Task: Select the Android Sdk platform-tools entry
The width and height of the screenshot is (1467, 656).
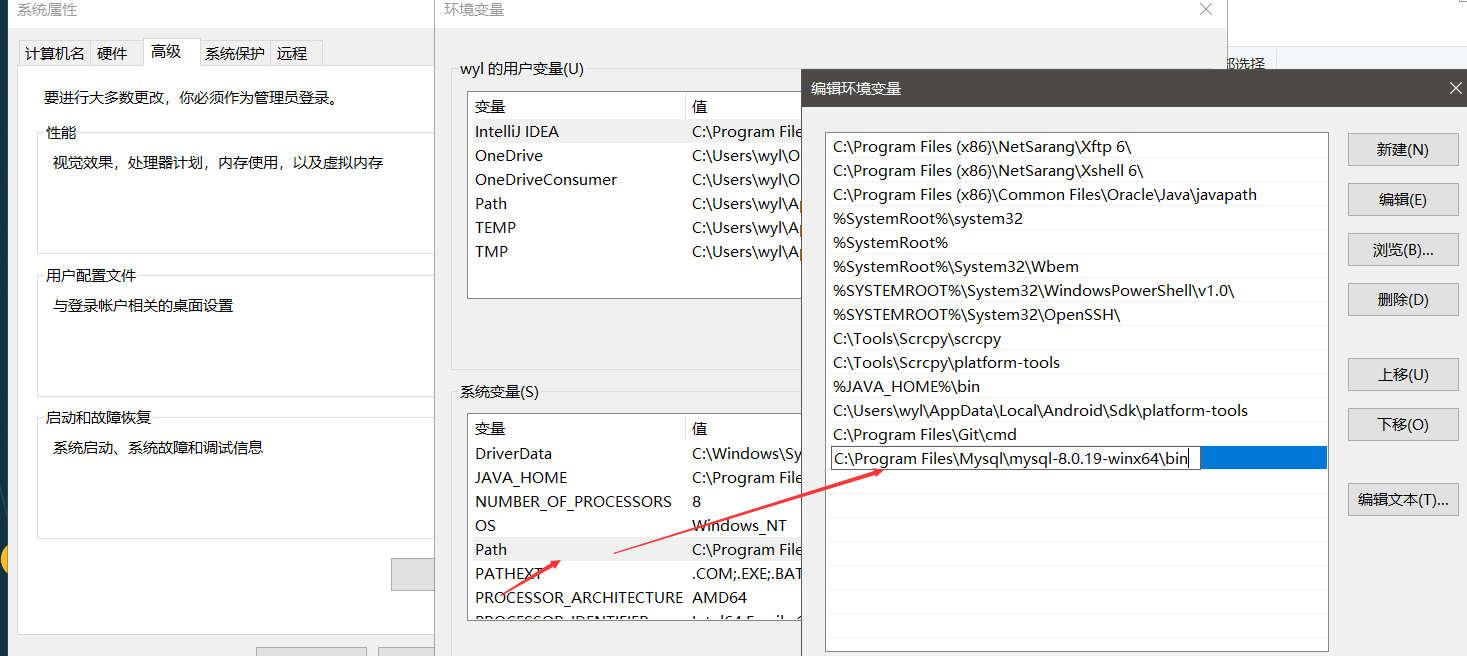Action: coord(1078,410)
